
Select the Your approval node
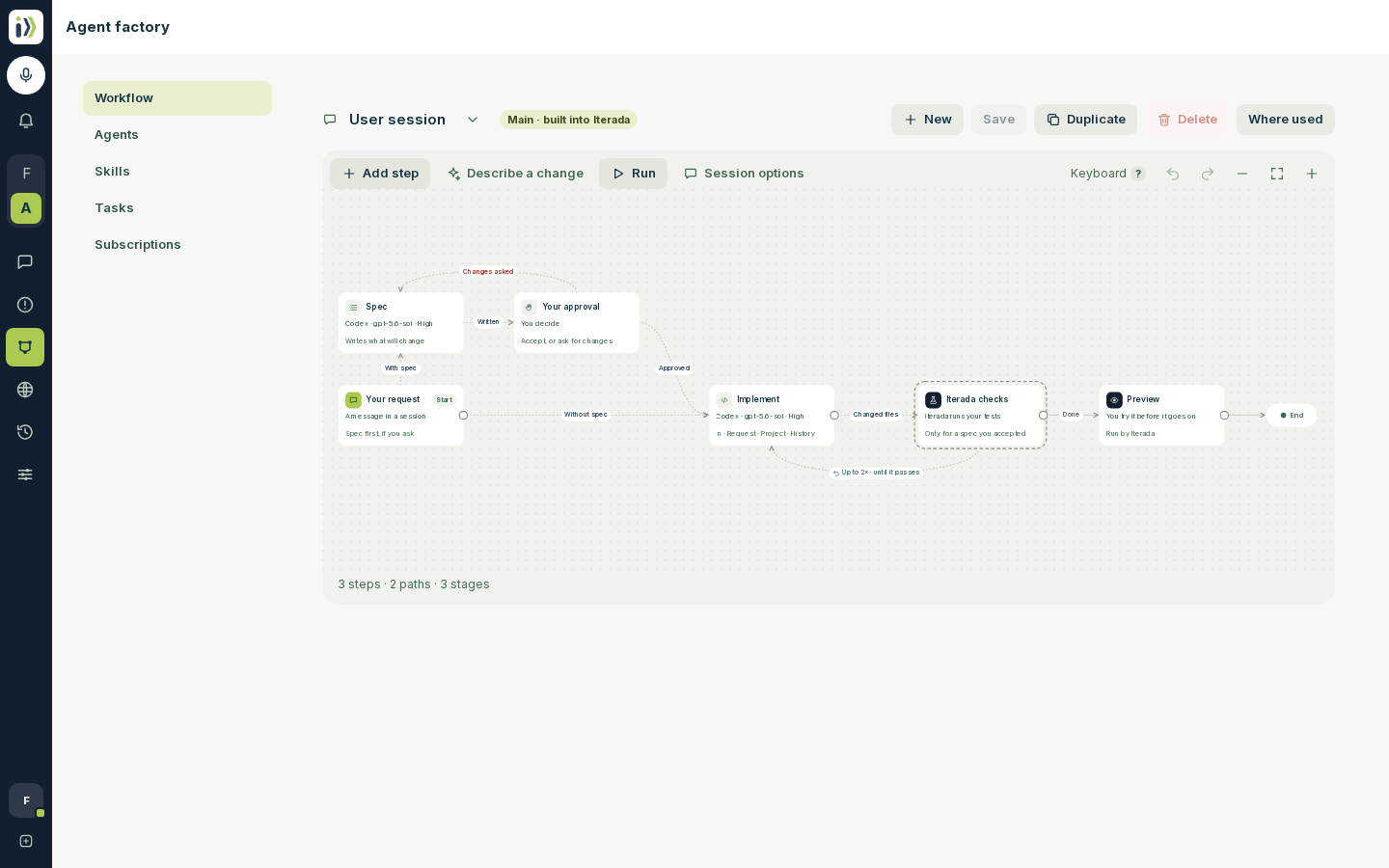(577, 323)
